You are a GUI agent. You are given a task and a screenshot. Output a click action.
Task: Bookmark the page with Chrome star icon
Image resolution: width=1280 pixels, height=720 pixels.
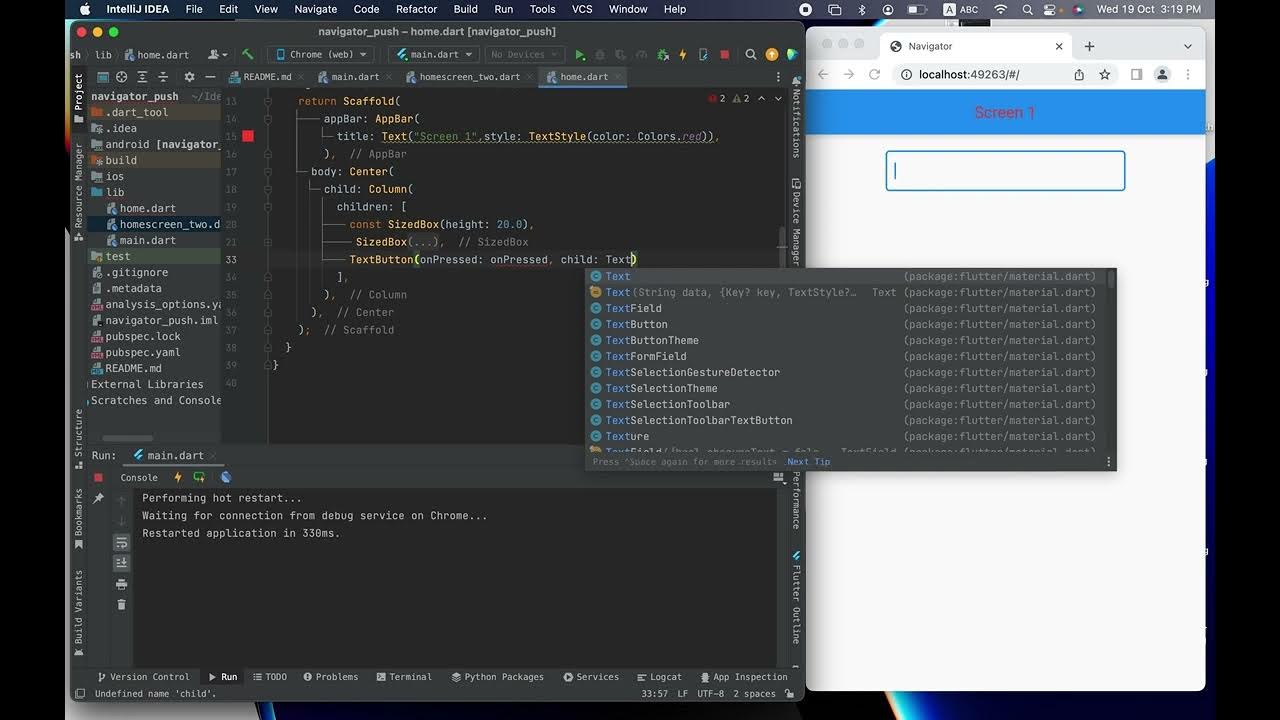click(1105, 74)
